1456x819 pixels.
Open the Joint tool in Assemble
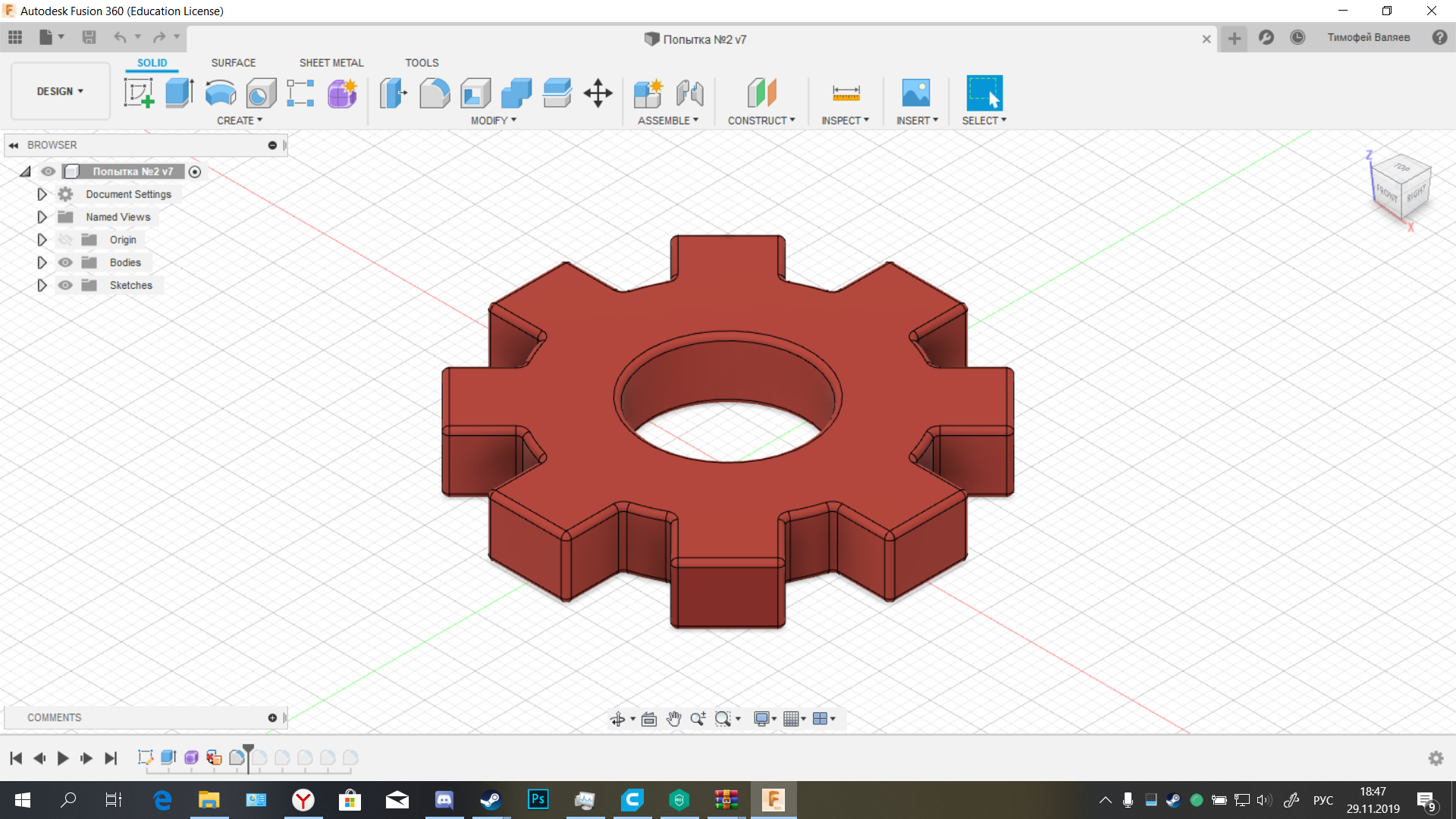(x=689, y=93)
